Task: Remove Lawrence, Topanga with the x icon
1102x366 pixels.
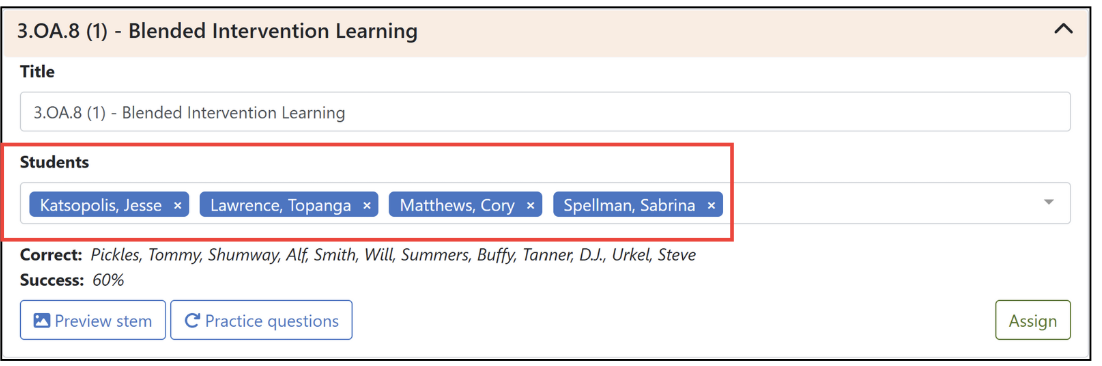Action: point(366,206)
